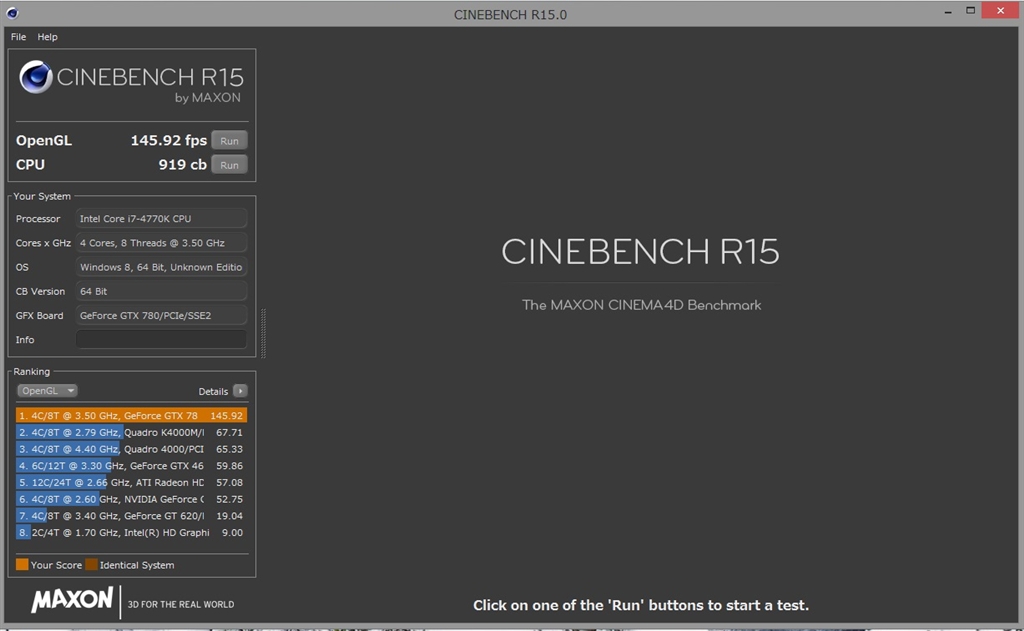Click the brown Identical System legend swatch
This screenshot has width=1024, height=631.
(91, 564)
